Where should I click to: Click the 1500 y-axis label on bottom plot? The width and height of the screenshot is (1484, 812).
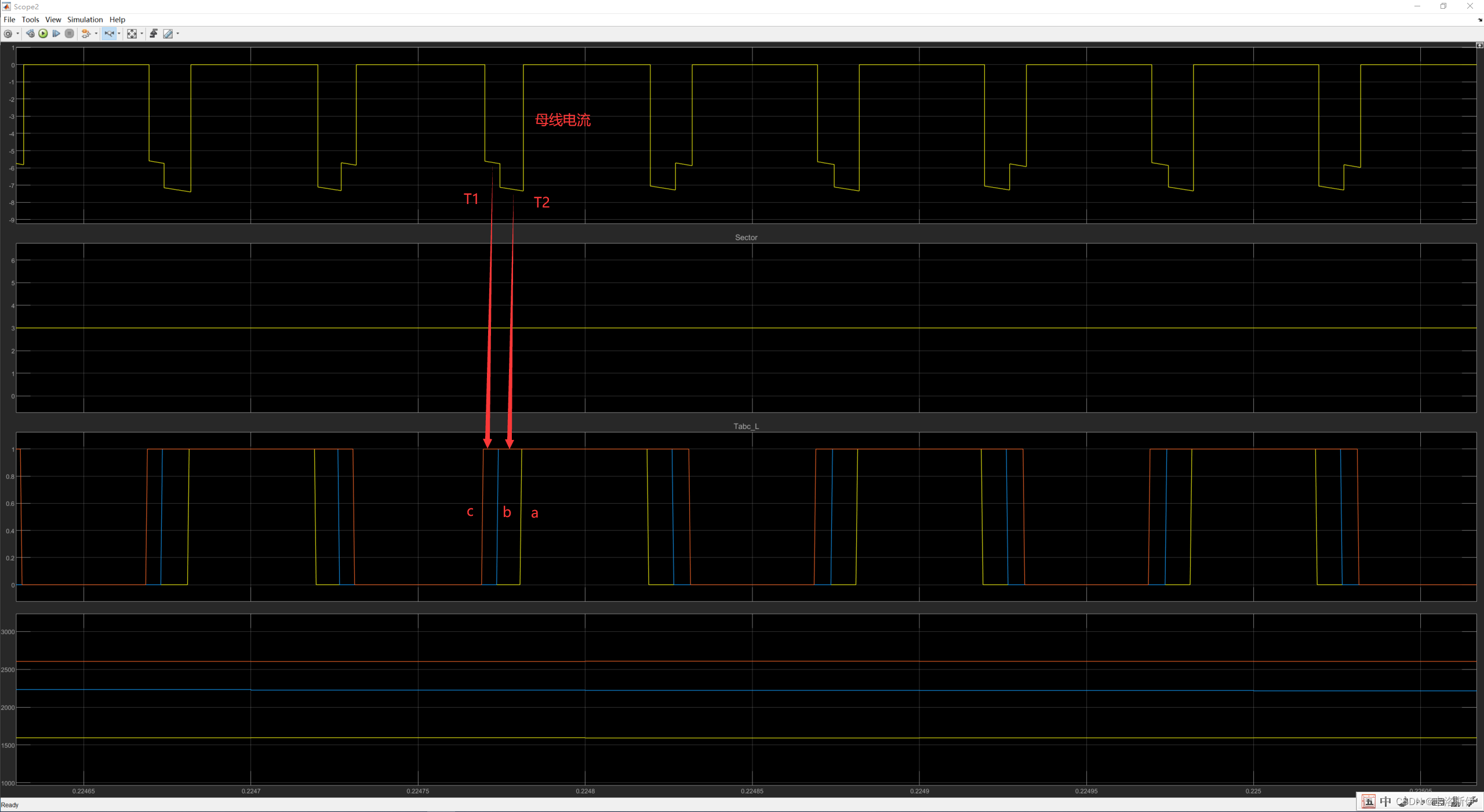pos(8,746)
